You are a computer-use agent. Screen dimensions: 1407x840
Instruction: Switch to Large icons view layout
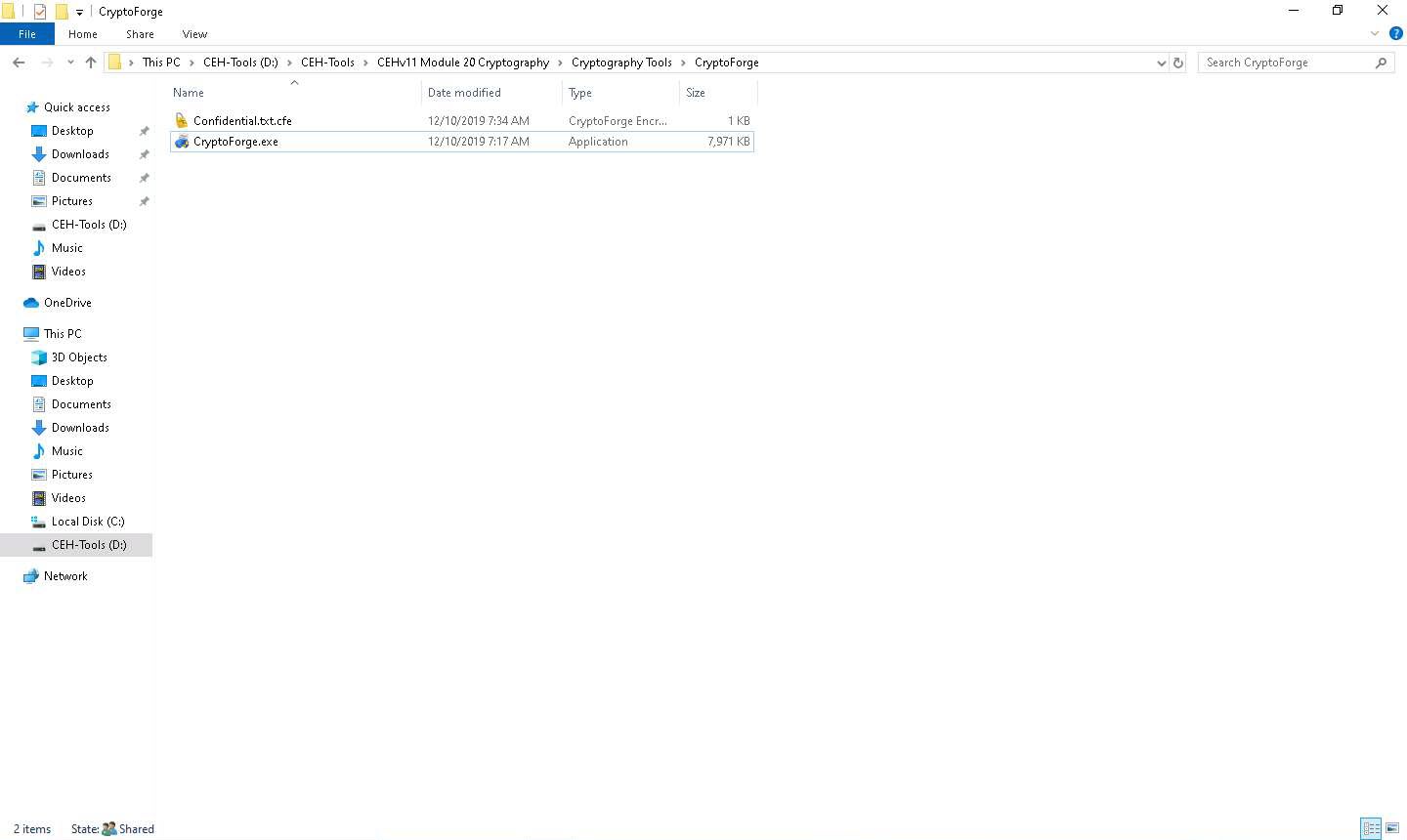tap(1392, 828)
